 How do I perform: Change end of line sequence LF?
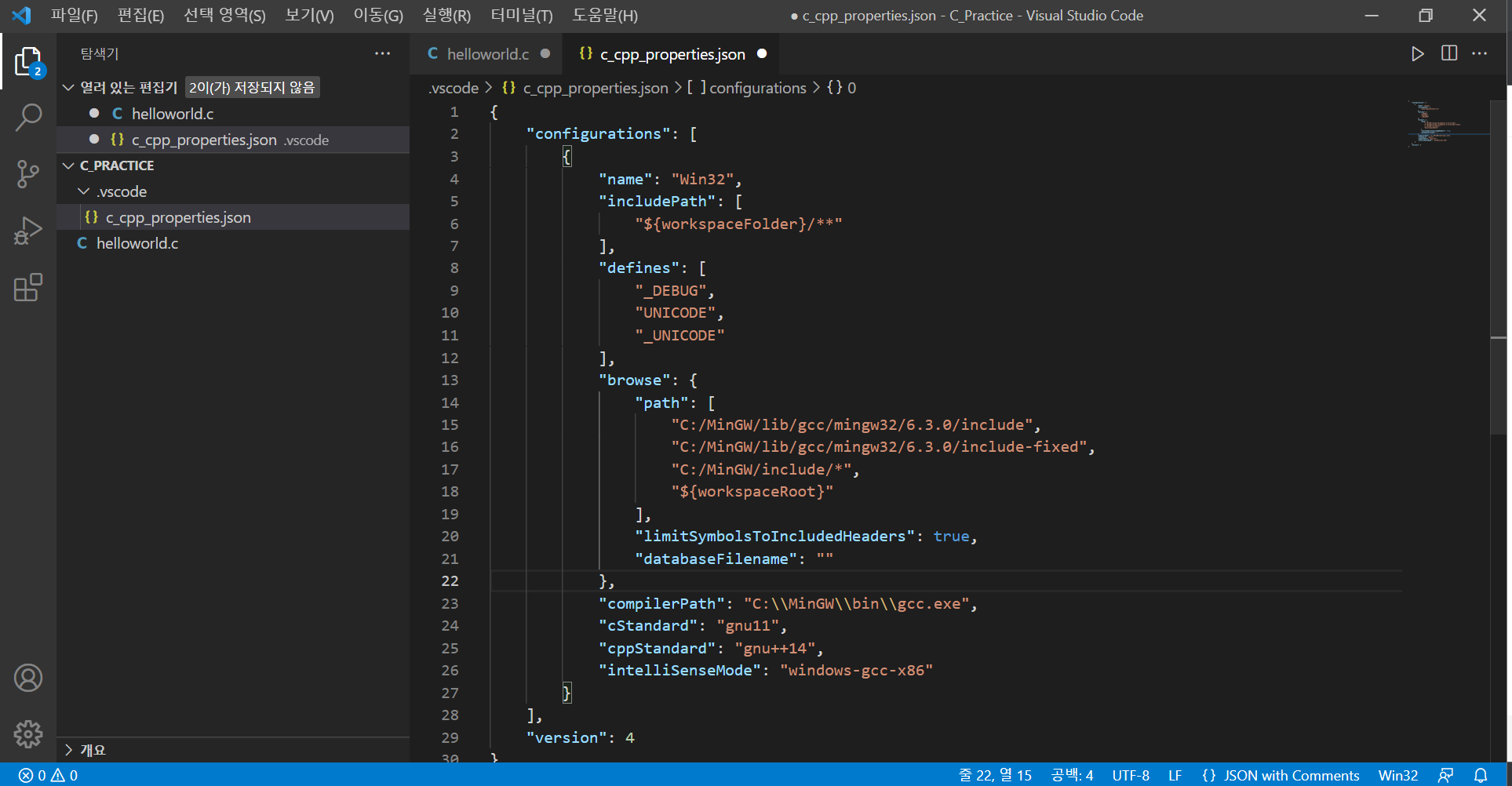pyautogui.click(x=1175, y=775)
